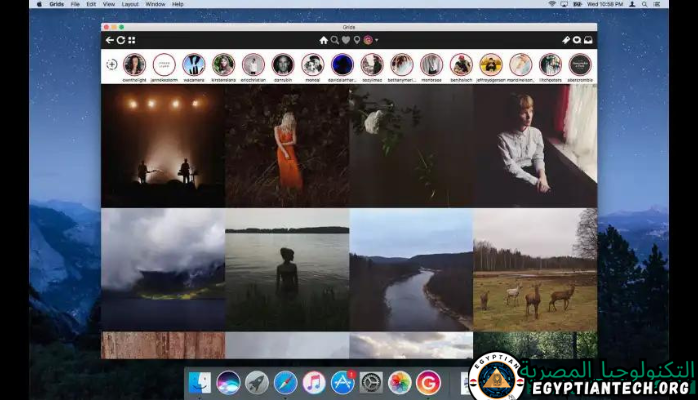Show liked activity via heart icon
Image resolution: width=698 pixels, height=400 pixels.
pos(346,40)
